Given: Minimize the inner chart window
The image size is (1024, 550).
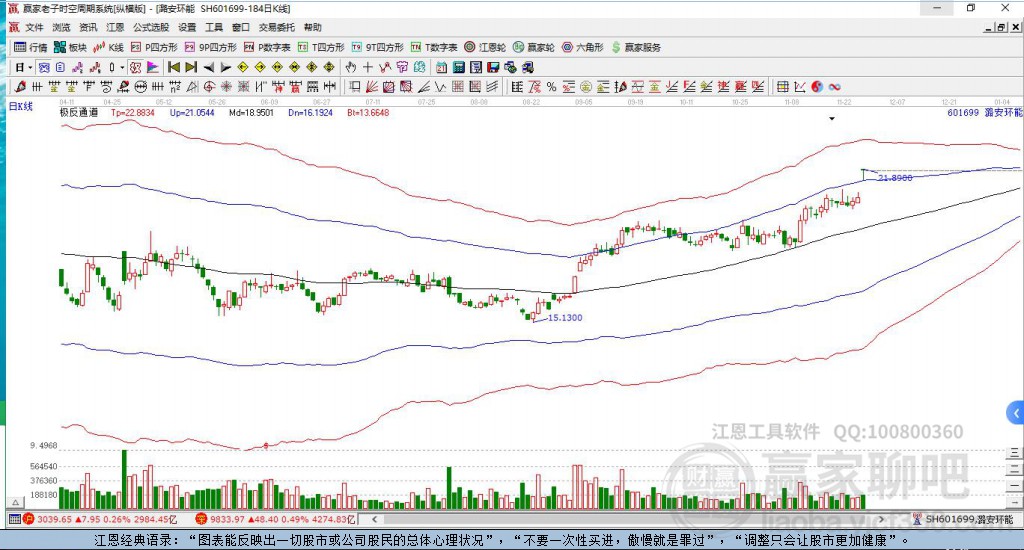Looking at the screenshot, I should coord(989,27).
